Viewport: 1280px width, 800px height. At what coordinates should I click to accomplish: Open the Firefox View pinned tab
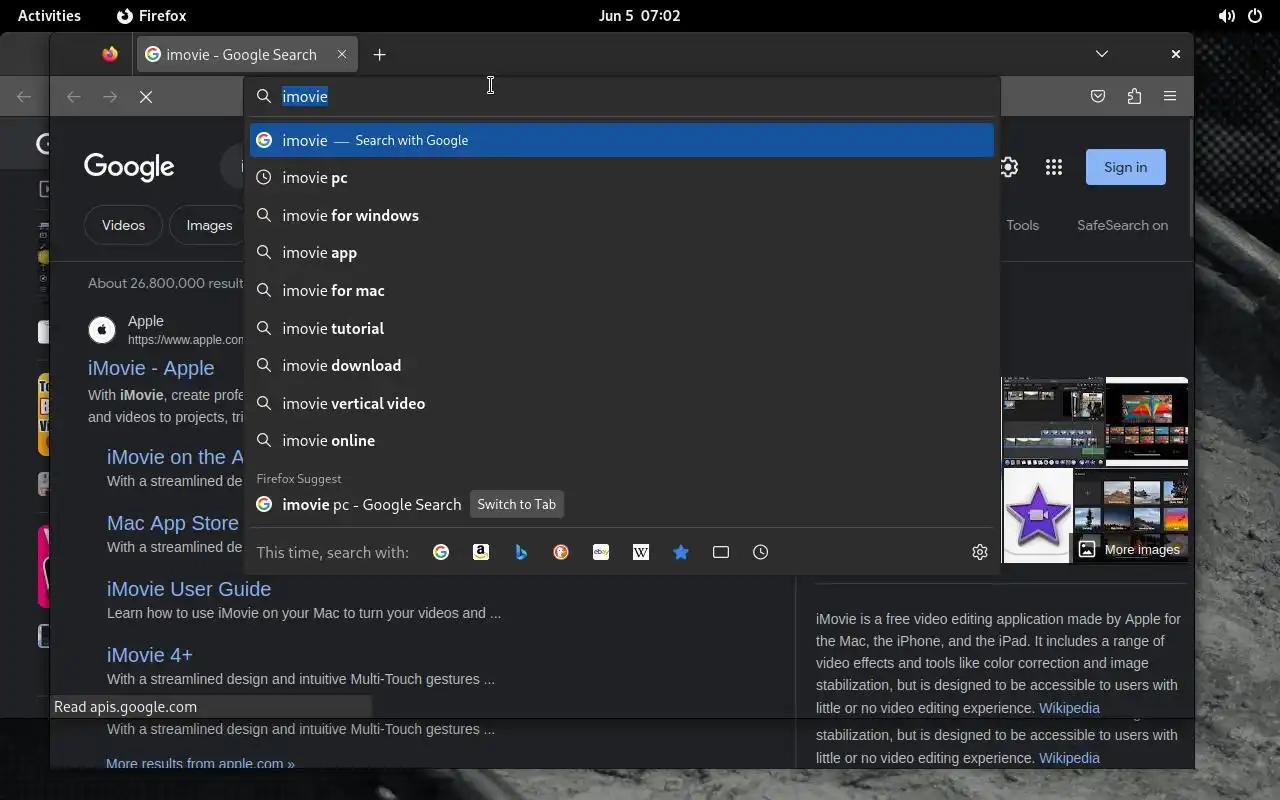tap(110, 54)
